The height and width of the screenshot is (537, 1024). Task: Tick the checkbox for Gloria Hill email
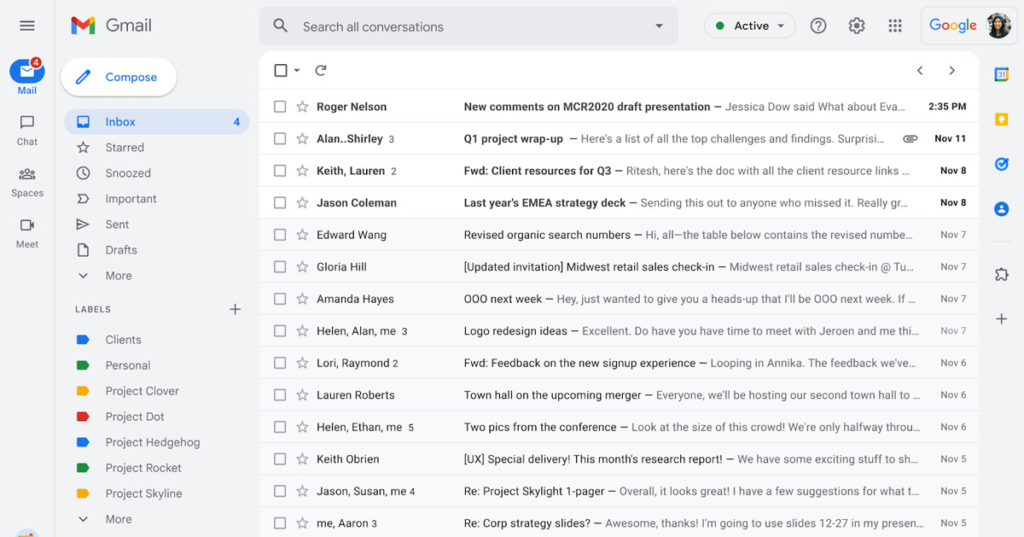click(x=281, y=267)
